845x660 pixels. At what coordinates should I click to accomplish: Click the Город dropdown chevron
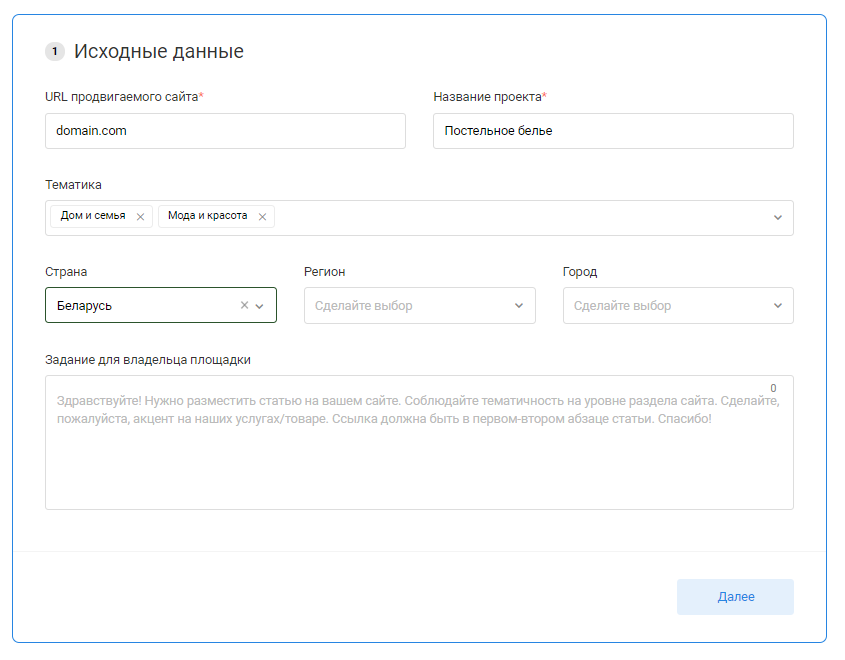778,306
